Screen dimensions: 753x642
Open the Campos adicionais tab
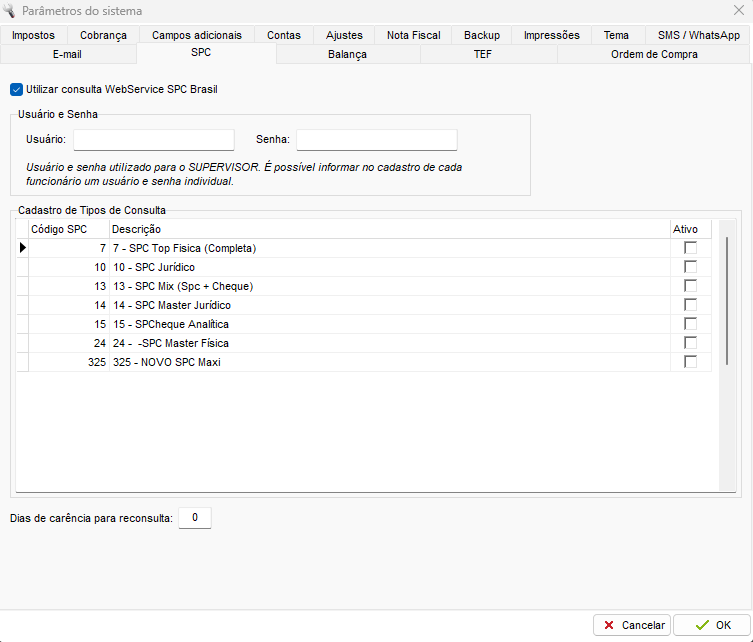[197, 35]
